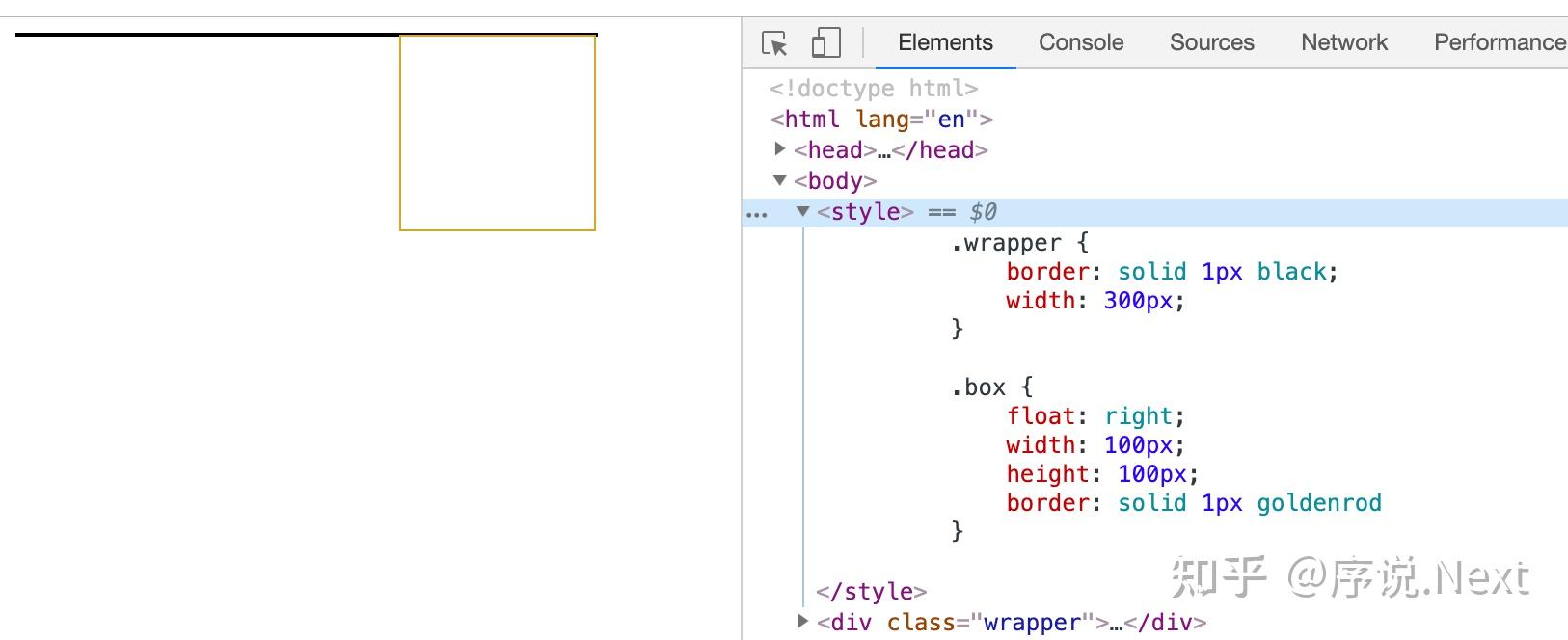Switch to the Console tab
Image resolution: width=1568 pixels, height=640 pixels.
(x=1080, y=42)
